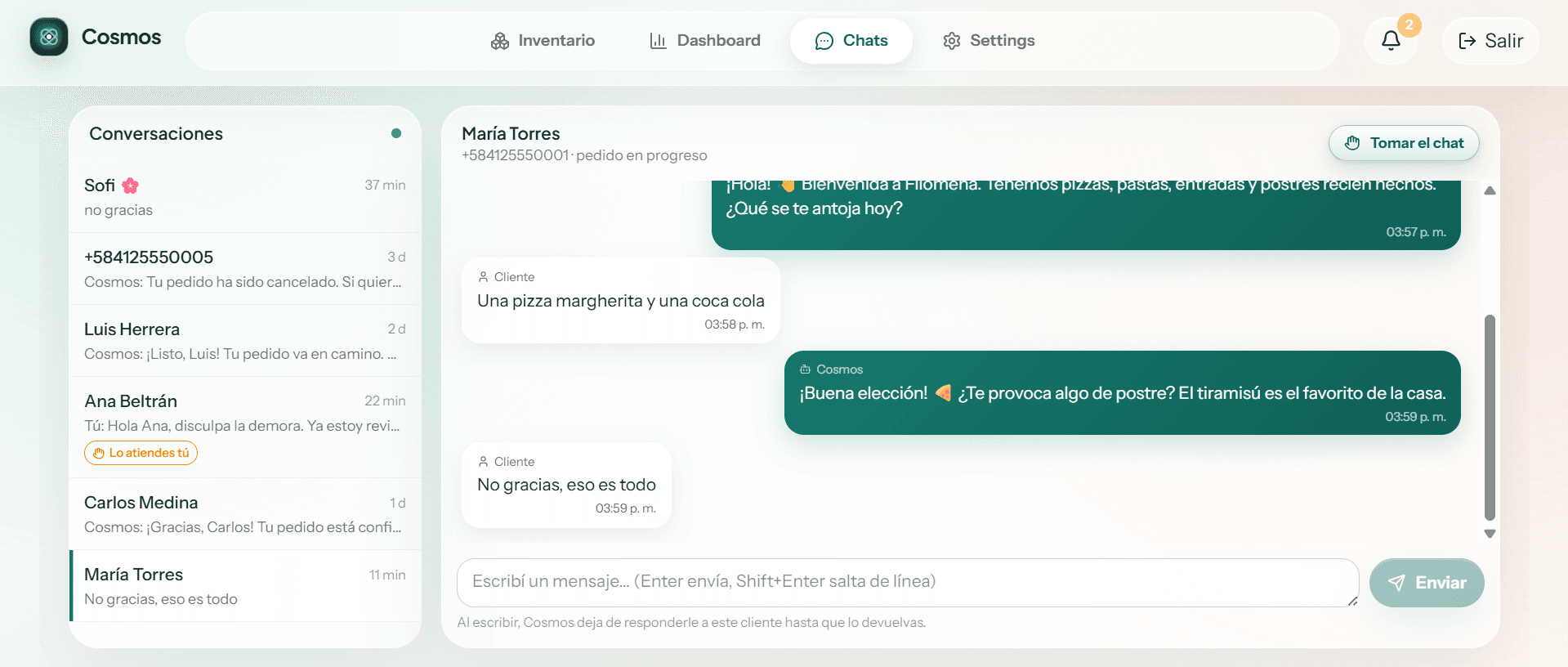
Task: Click the pink flower icon next to Sofi
Action: coord(130,186)
